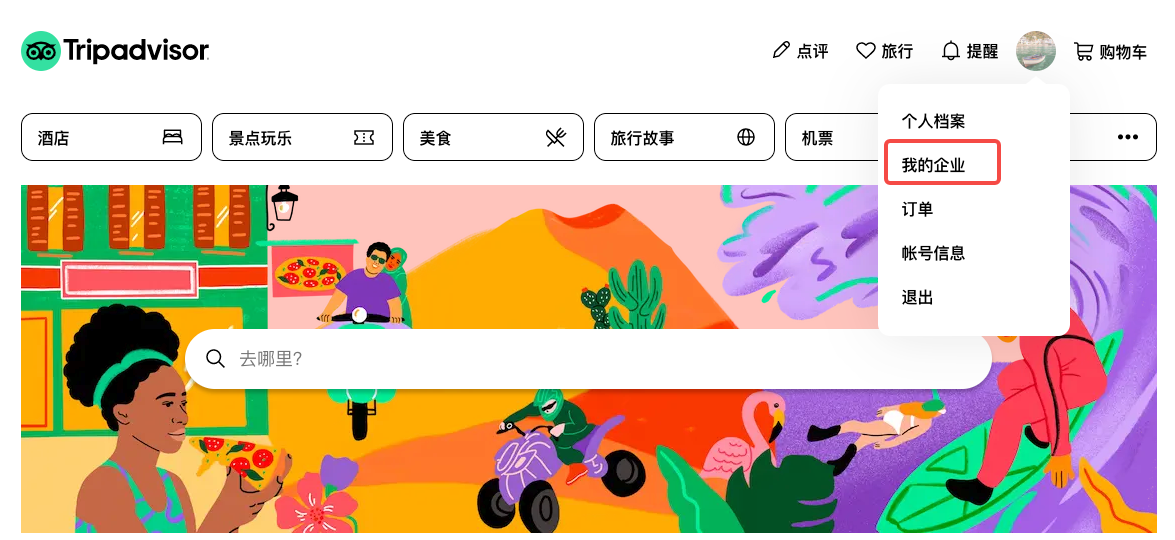Click the ticket icon in 景点玩乐
This screenshot has height=540, width=1175.
[x=363, y=137]
